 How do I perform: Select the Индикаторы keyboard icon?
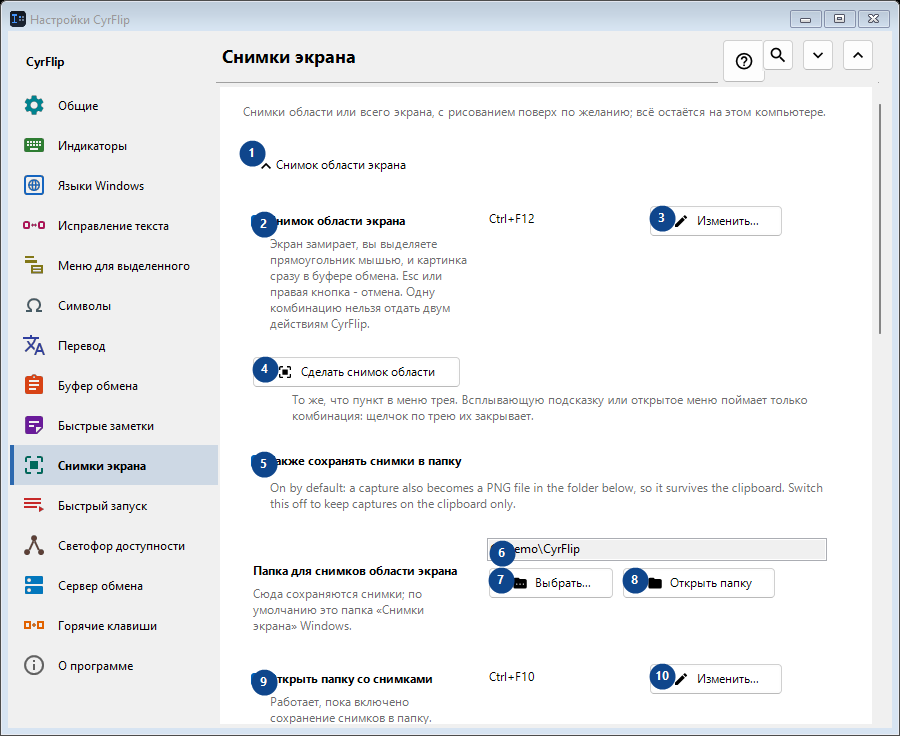click(x=34, y=145)
